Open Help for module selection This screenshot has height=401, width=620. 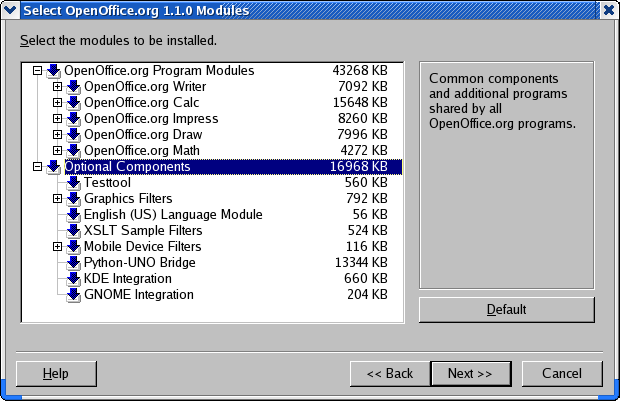56,373
